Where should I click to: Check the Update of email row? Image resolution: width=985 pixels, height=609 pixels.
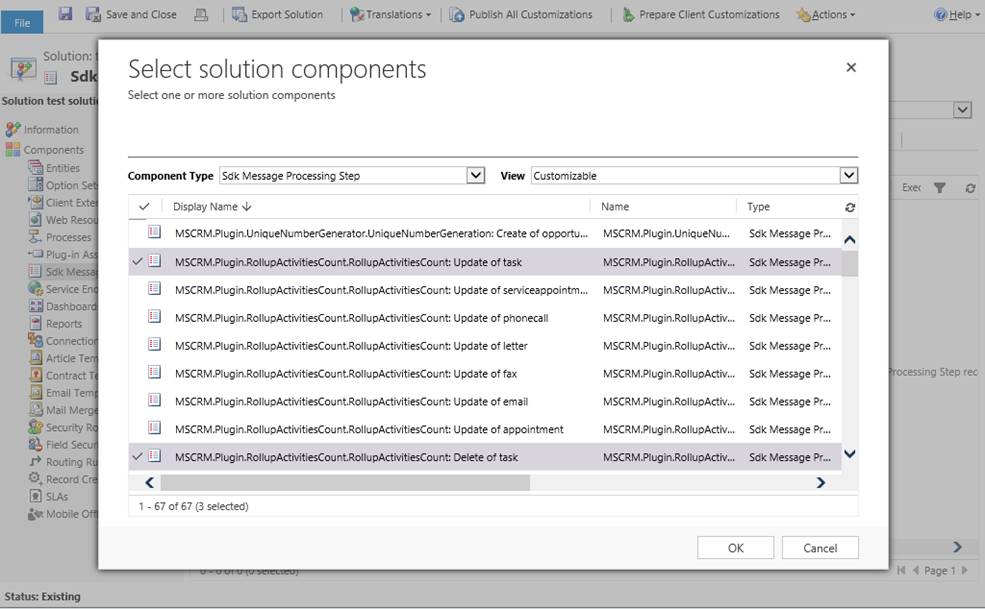pyautogui.click(x=138, y=401)
